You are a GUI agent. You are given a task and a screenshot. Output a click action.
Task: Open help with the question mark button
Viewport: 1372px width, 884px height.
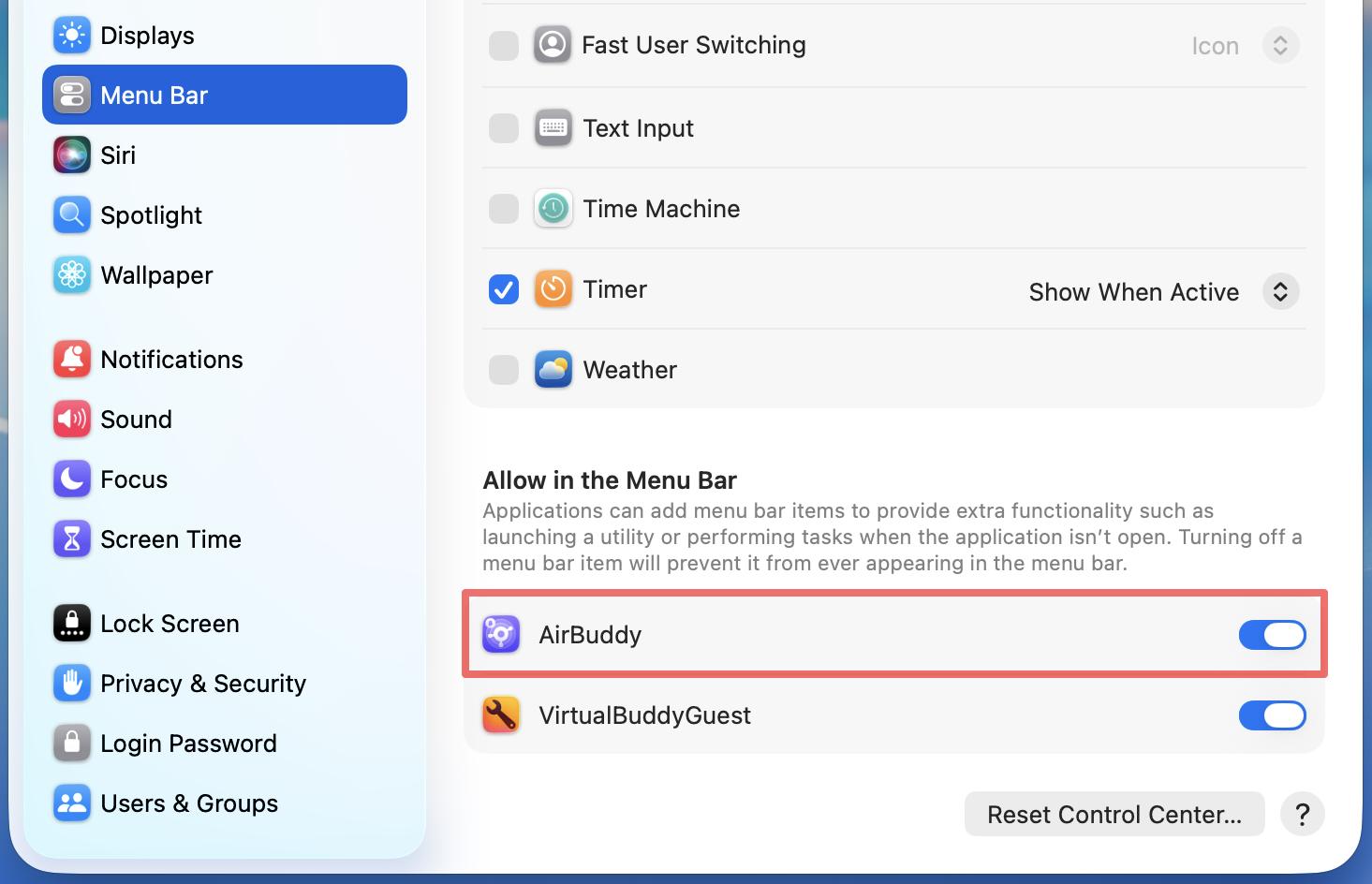pyautogui.click(x=1302, y=815)
